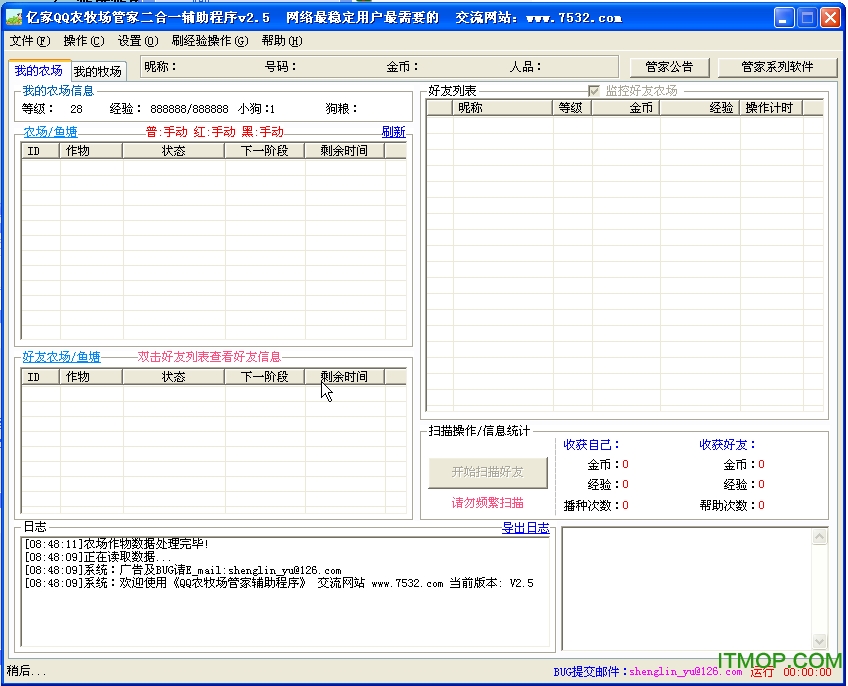Click the 播种次数 value
Screen dimensions: 848x686
tap(625, 505)
